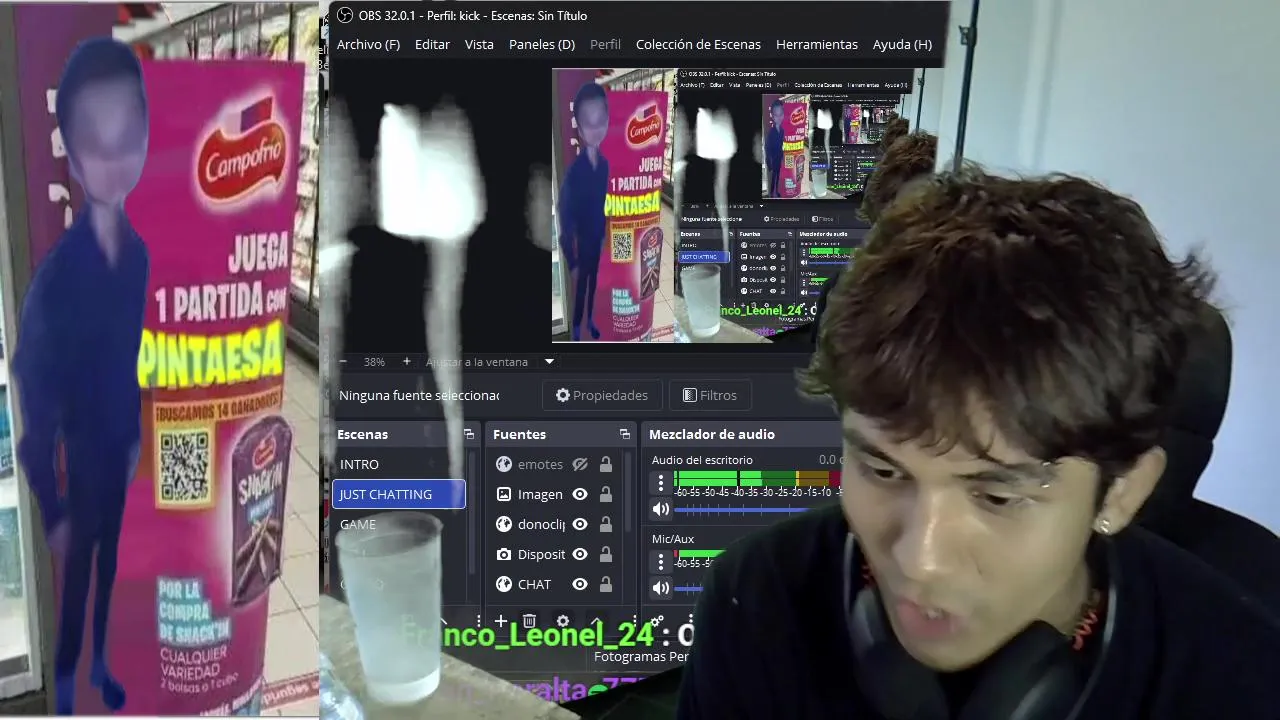Open Propiedades of the source
Screen dimensions: 1280x720
[602, 395]
